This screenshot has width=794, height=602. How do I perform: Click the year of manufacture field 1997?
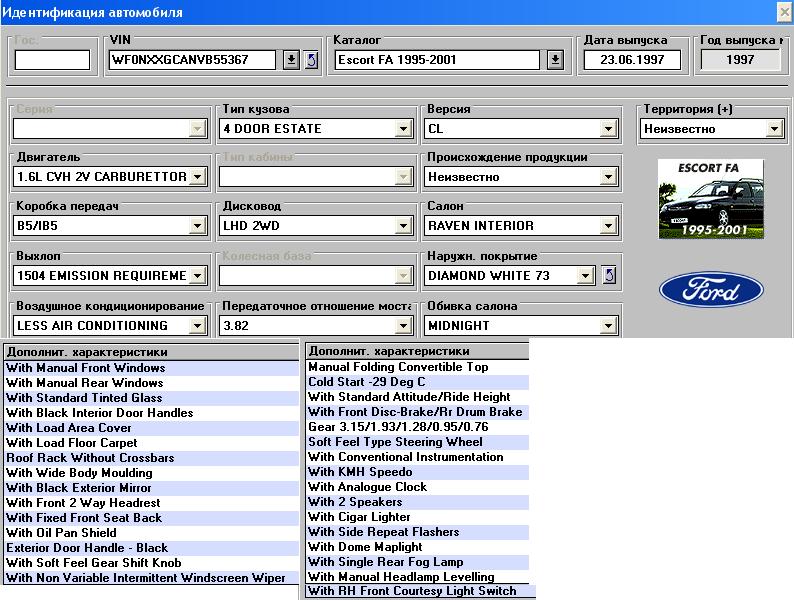(740, 60)
